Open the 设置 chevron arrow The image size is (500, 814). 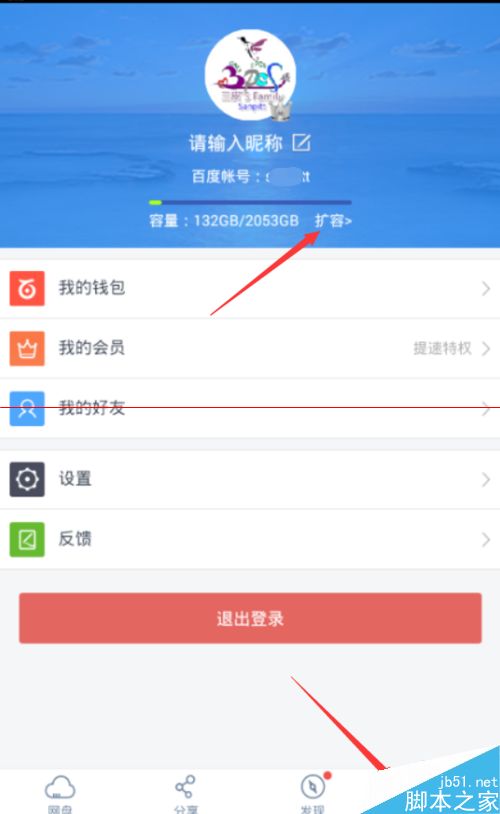485,480
